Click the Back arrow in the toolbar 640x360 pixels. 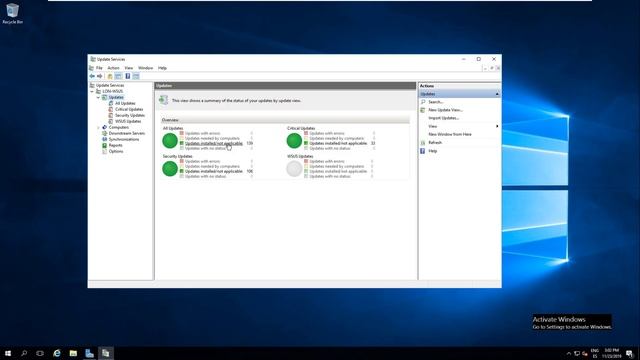point(92,76)
